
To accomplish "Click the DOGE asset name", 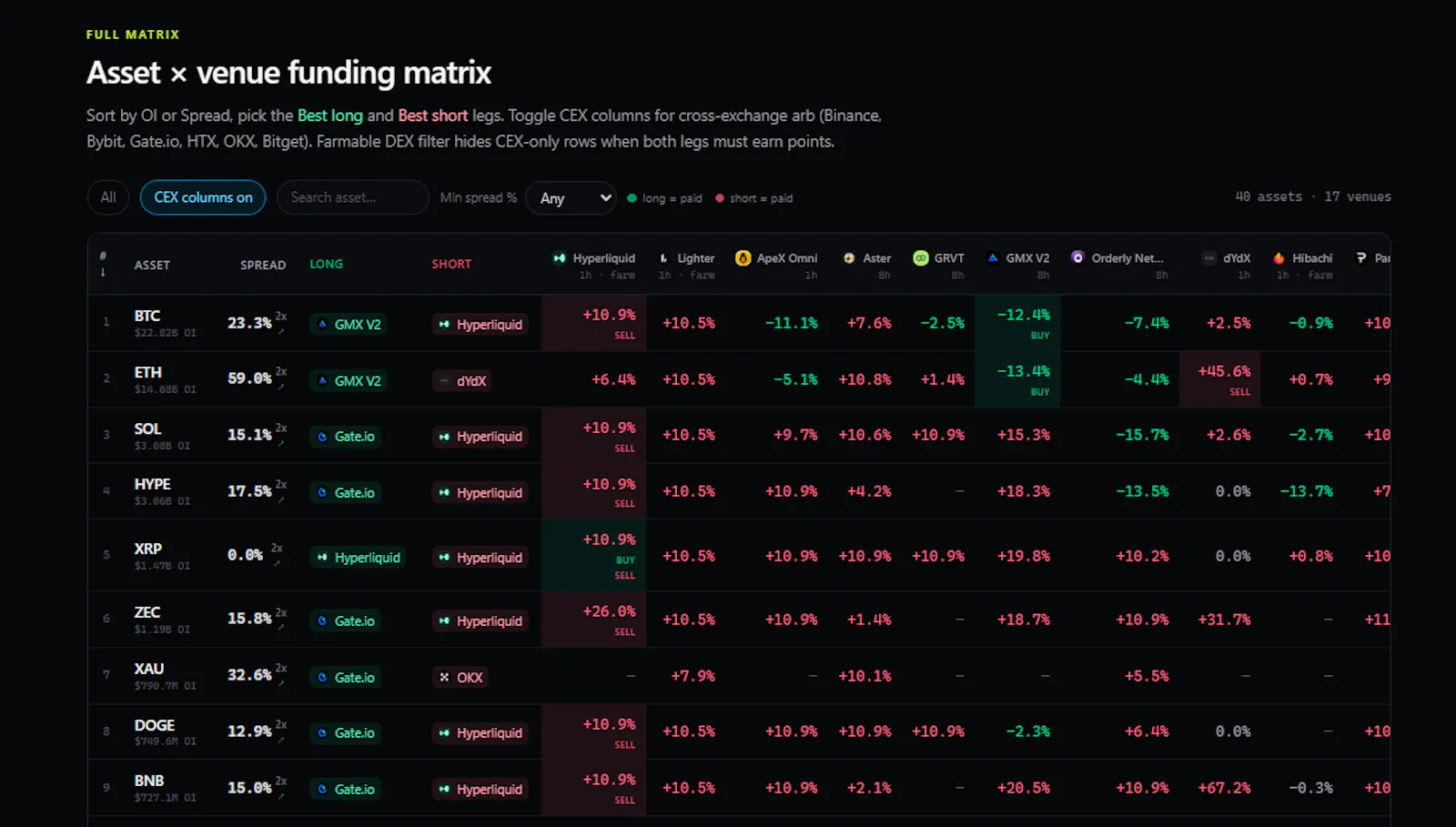I will (155, 725).
